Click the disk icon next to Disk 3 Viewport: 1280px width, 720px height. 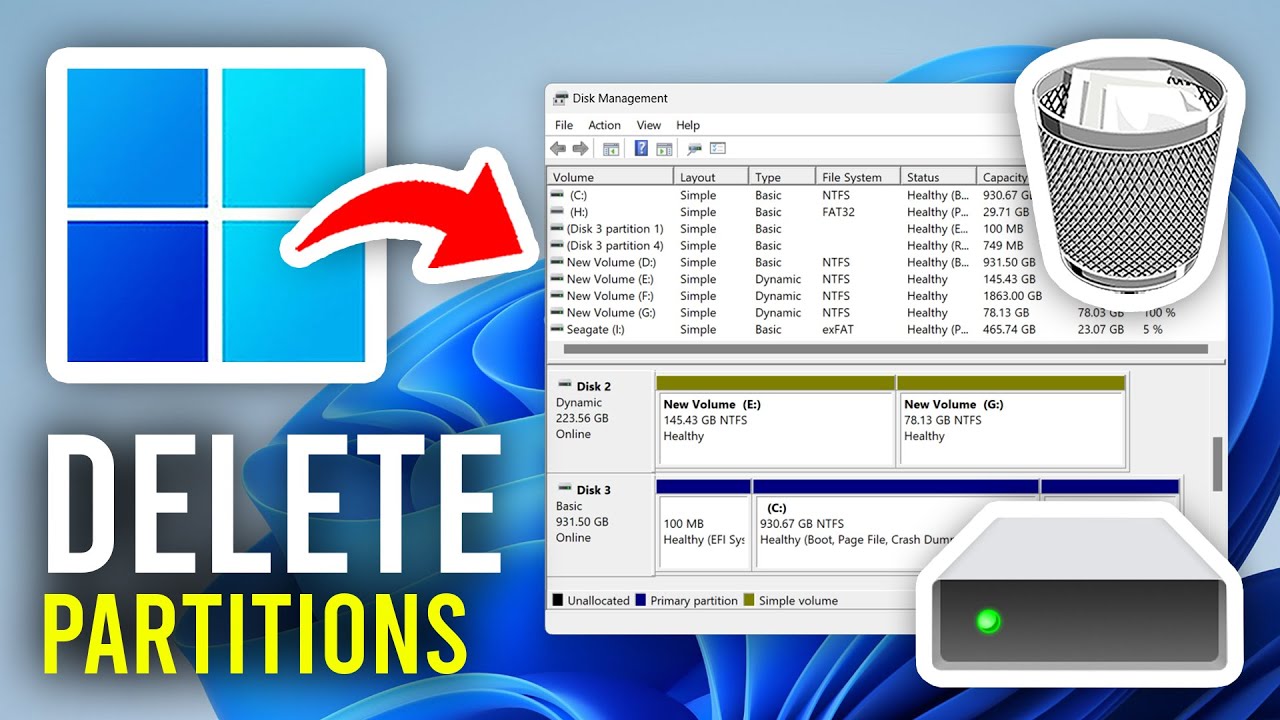tap(565, 489)
